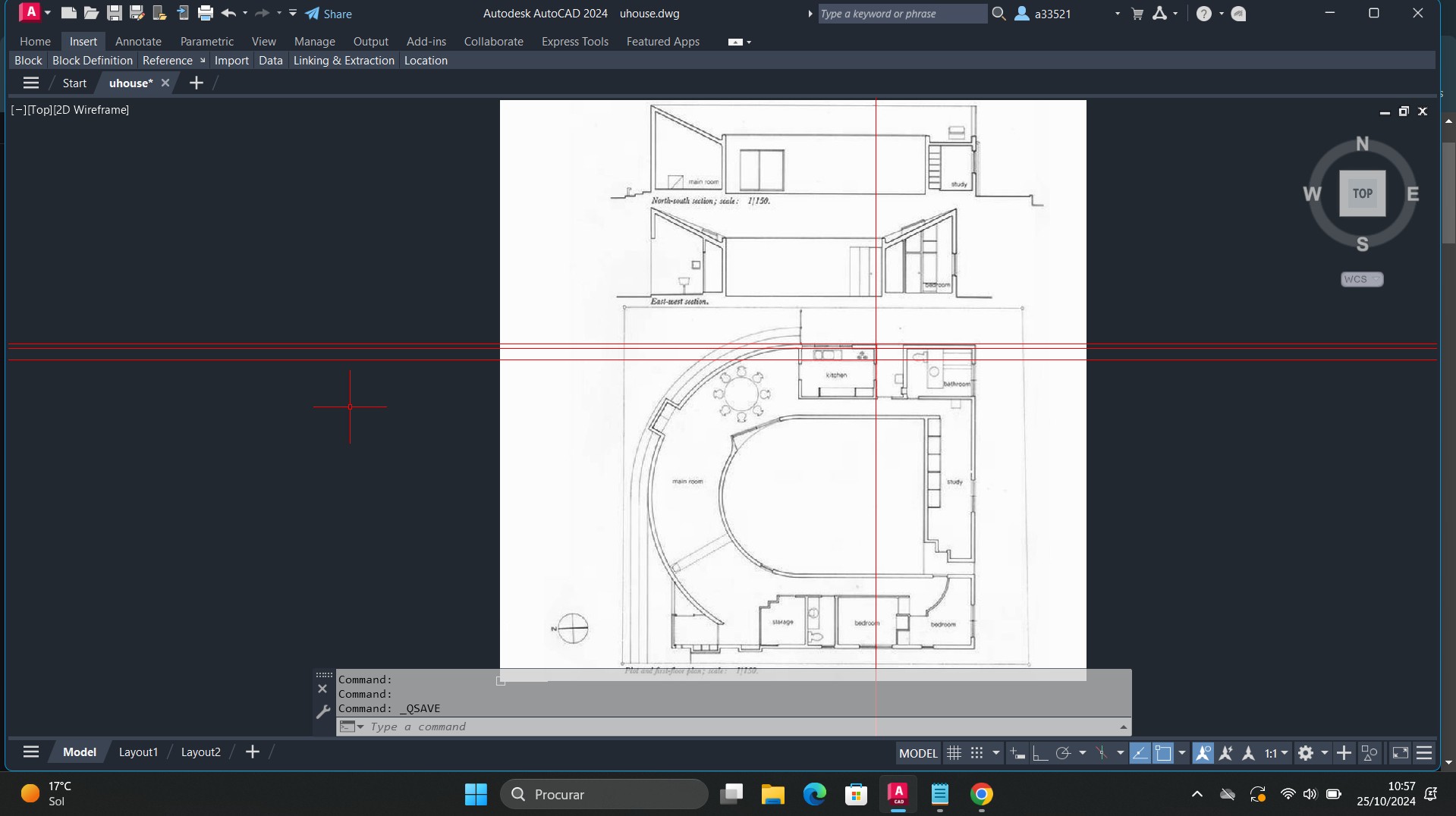1456x816 pixels.
Task: Expand the Redo history dropdown arrow
Action: coord(279,13)
